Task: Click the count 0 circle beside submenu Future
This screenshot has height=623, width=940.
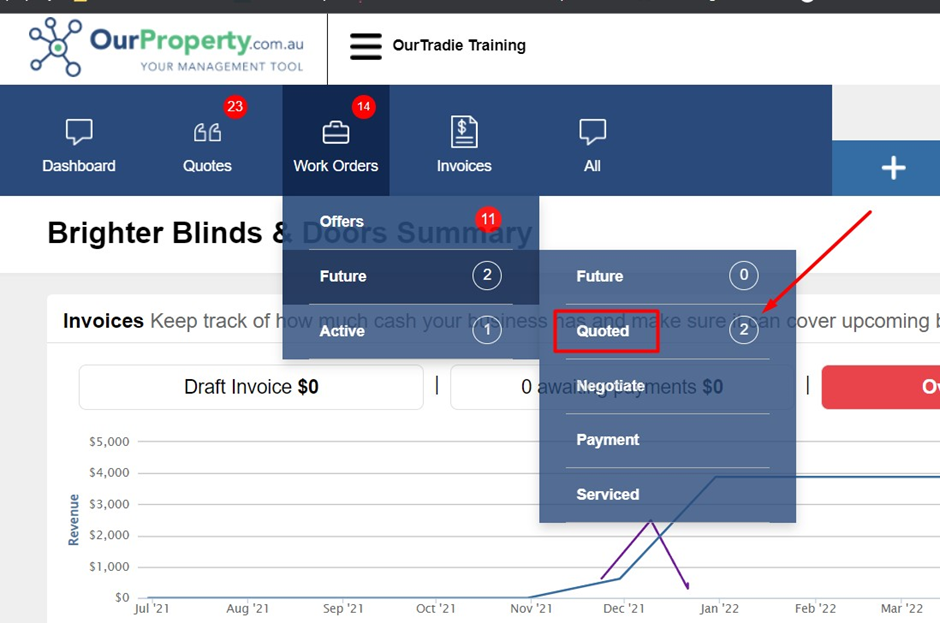Action: point(743,275)
